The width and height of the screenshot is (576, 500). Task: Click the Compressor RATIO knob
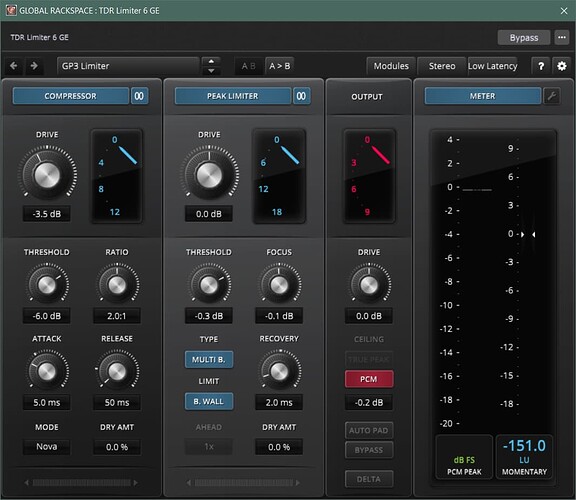117,284
